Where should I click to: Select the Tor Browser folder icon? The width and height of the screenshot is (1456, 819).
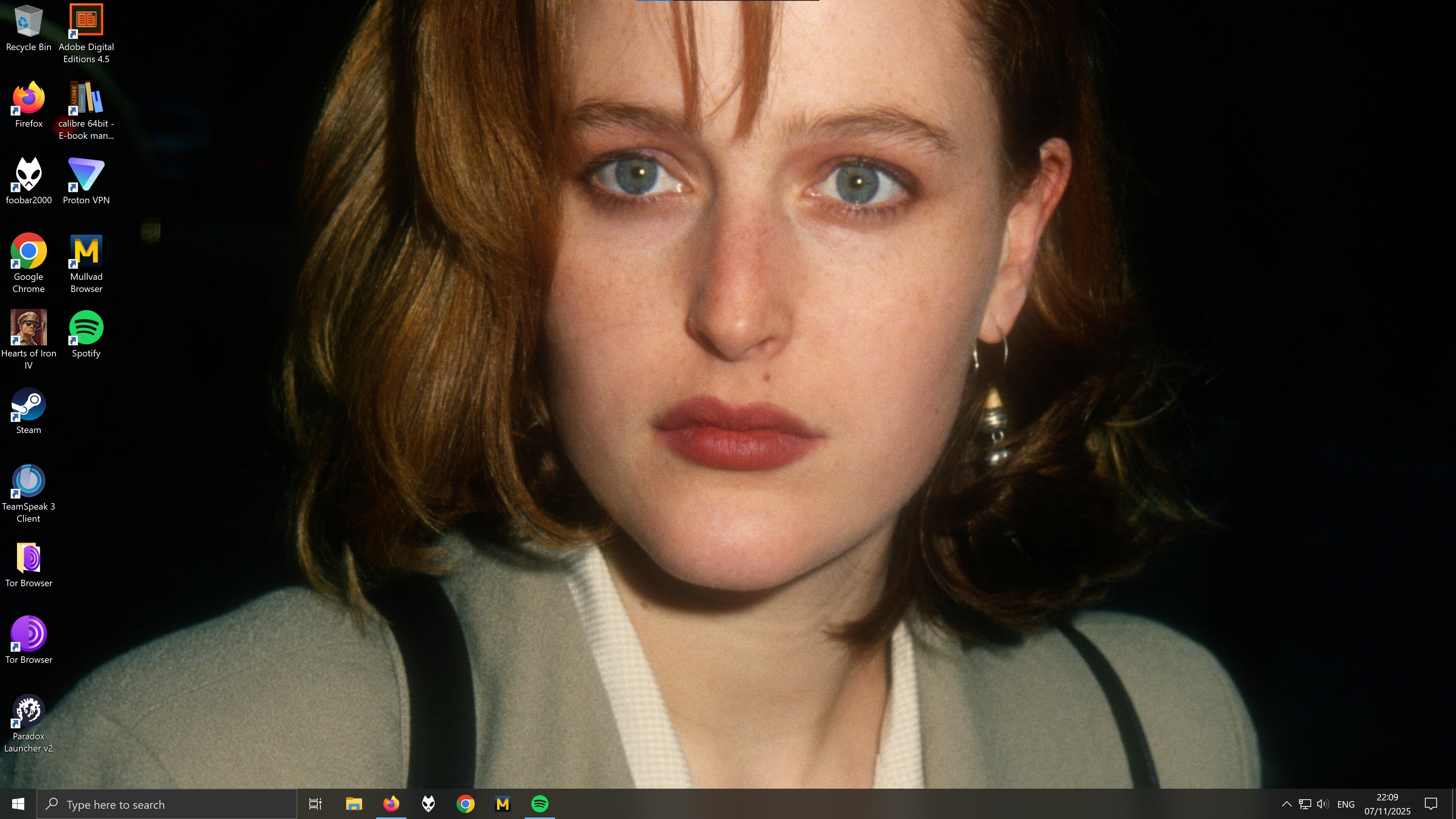(28, 558)
